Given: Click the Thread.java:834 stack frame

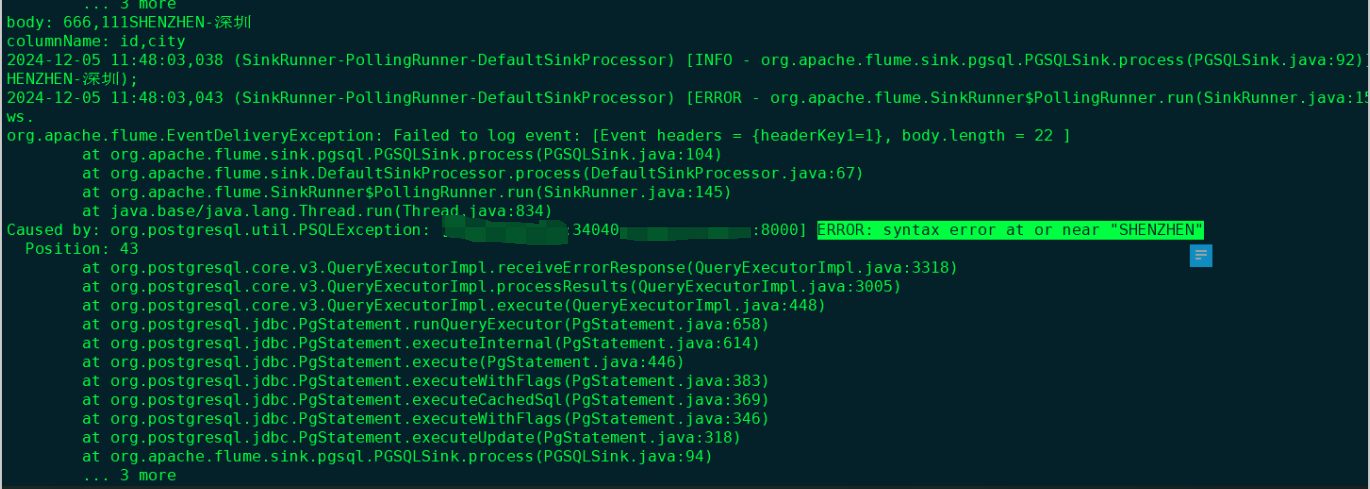Looking at the screenshot, I should 317,211.
